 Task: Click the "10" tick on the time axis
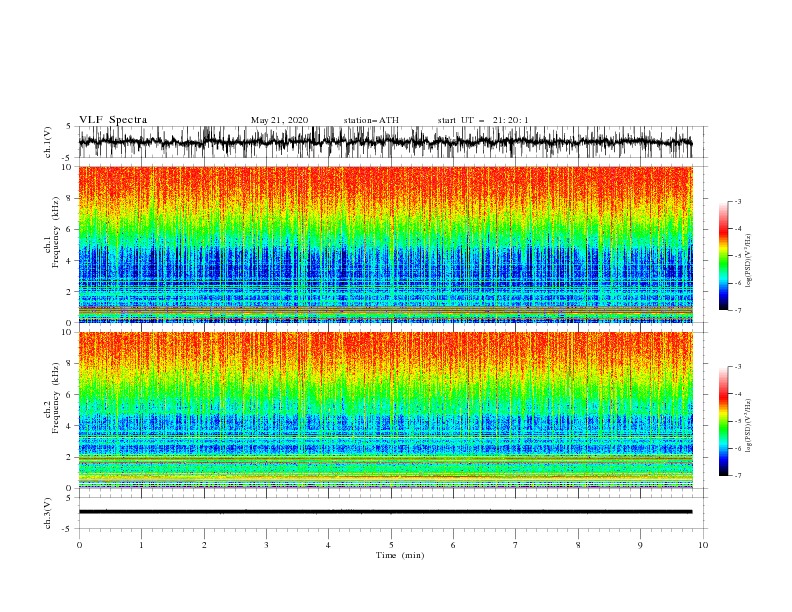click(703, 545)
